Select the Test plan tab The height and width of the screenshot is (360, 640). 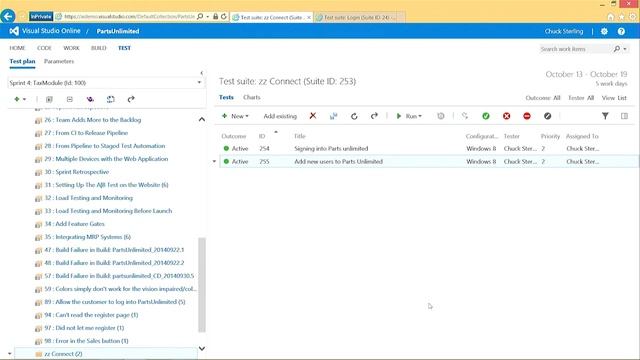tap(22, 61)
